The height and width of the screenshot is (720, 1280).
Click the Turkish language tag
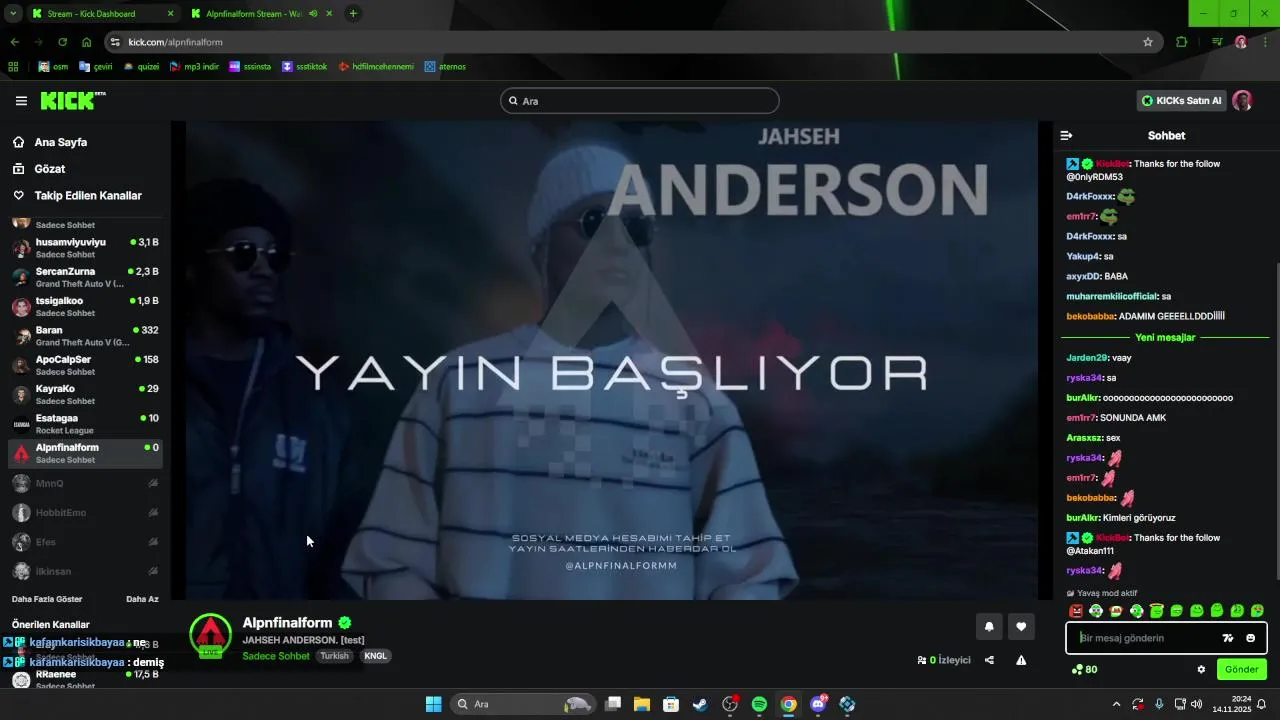pyautogui.click(x=335, y=656)
